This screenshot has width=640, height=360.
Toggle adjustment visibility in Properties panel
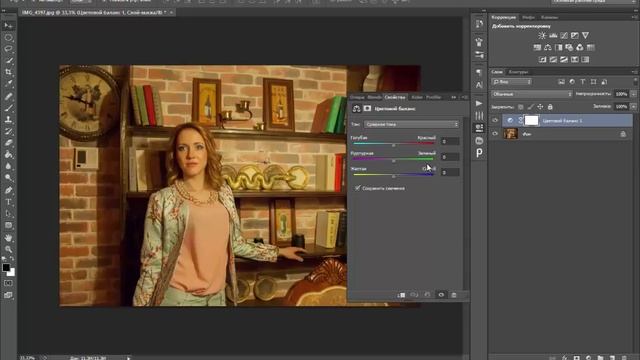pos(441,295)
